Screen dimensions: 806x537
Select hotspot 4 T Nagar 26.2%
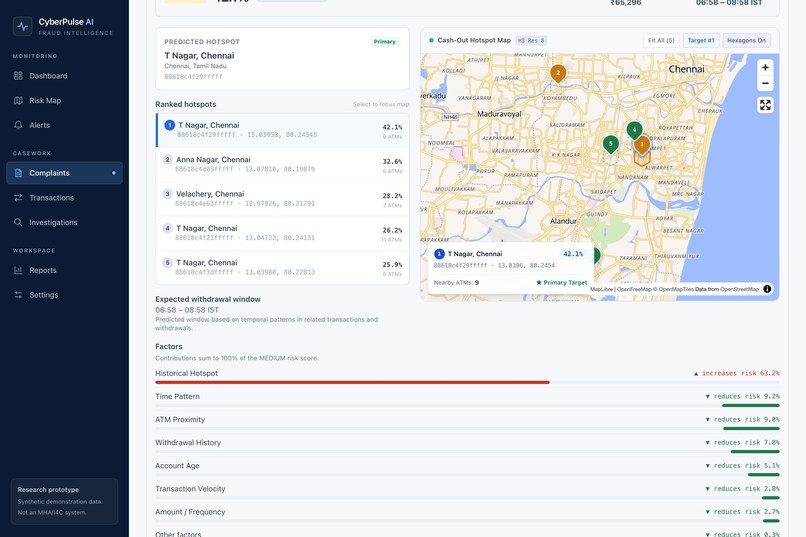pyautogui.click(x=282, y=233)
